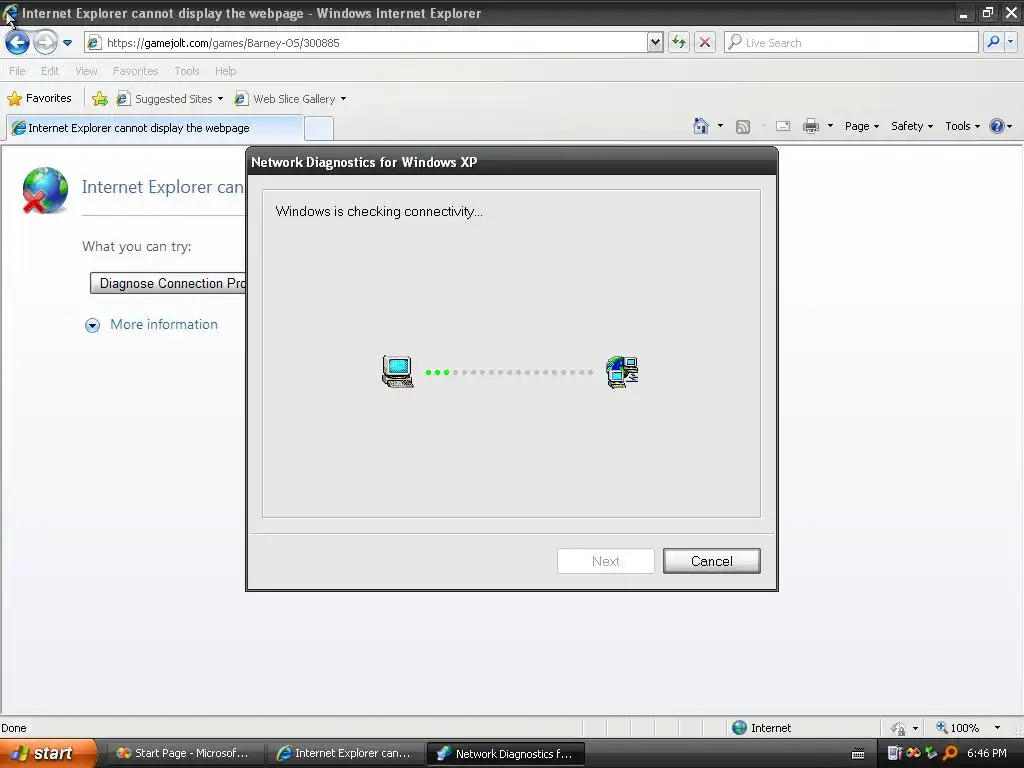The height and width of the screenshot is (768, 1024).
Task: Click the orange magnifier tray icon
Action: (951, 754)
